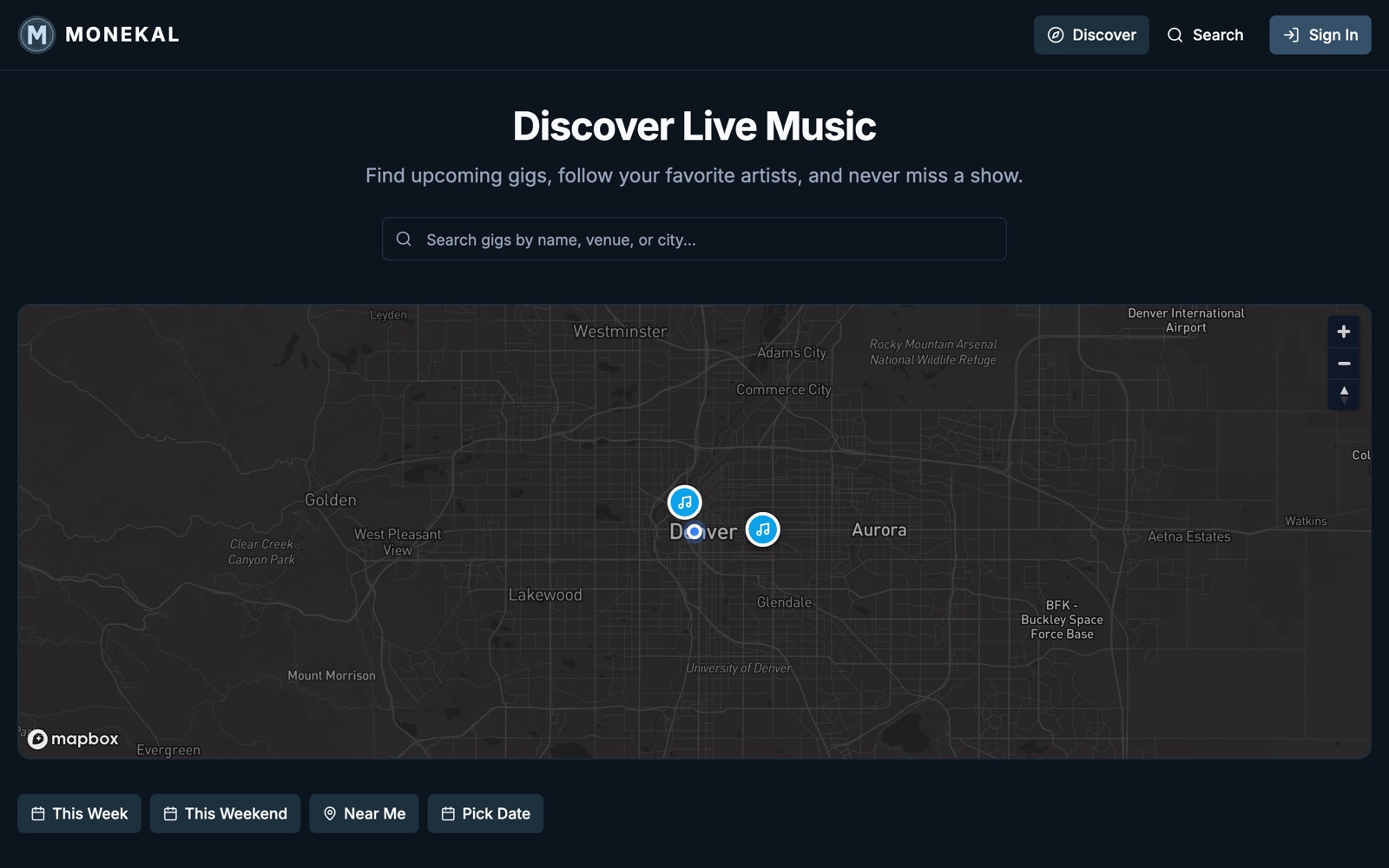Filter gigs by This Week
Viewport: 1389px width, 868px height.
(x=79, y=813)
